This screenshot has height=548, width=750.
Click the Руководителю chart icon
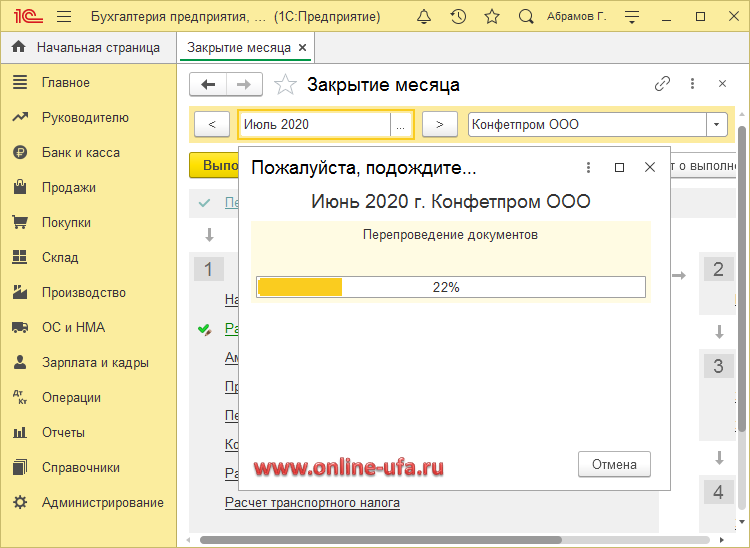[20, 117]
